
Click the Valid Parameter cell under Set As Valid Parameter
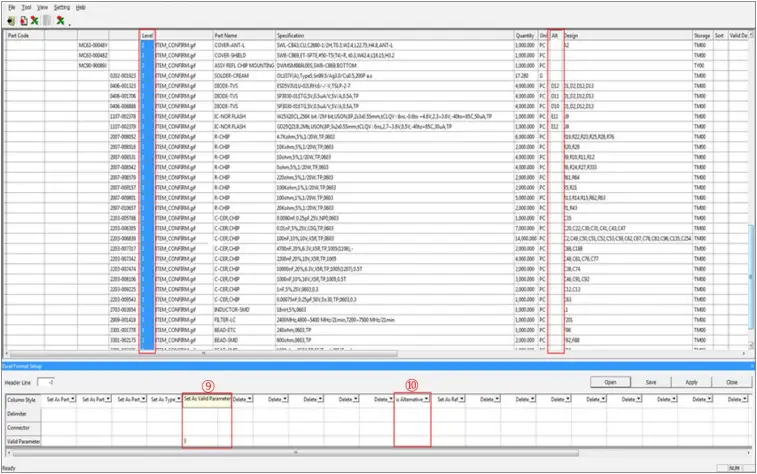click(200, 441)
